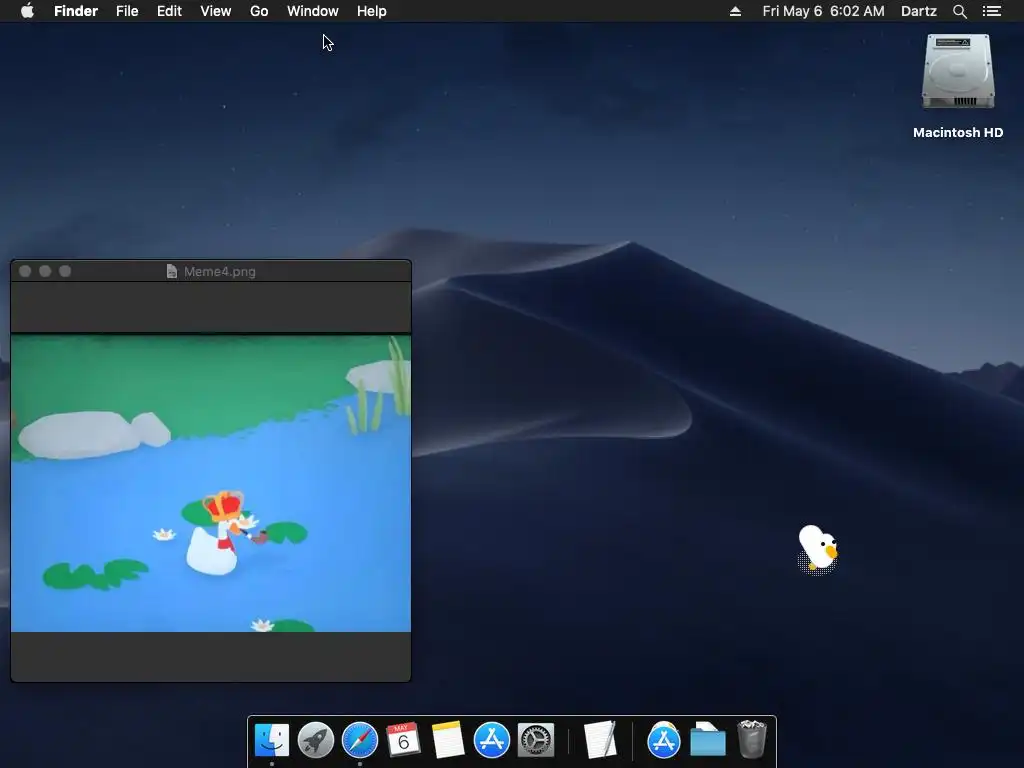The width and height of the screenshot is (1024, 768).
Task: Minimize the Meme4.png window
Action: point(45,271)
